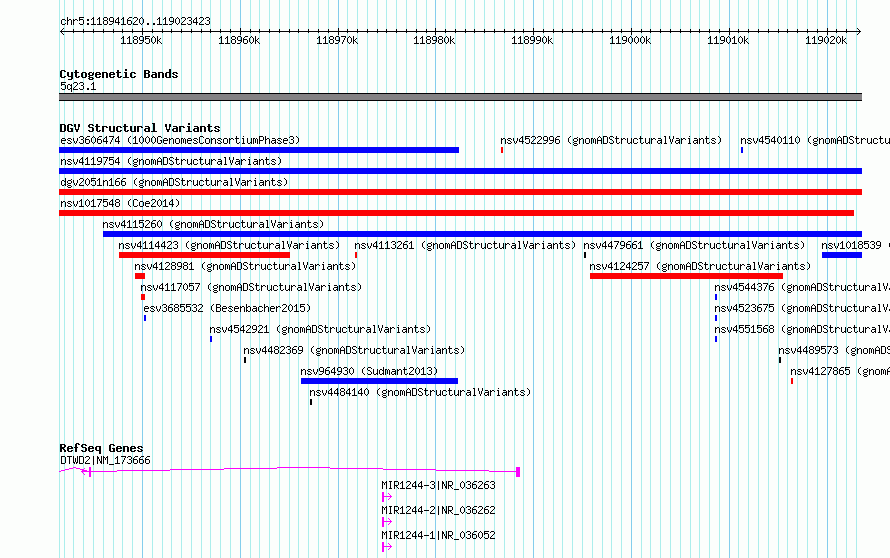
Task: Click the RefSeq Genes track title
Action: click(x=101, y=448)
